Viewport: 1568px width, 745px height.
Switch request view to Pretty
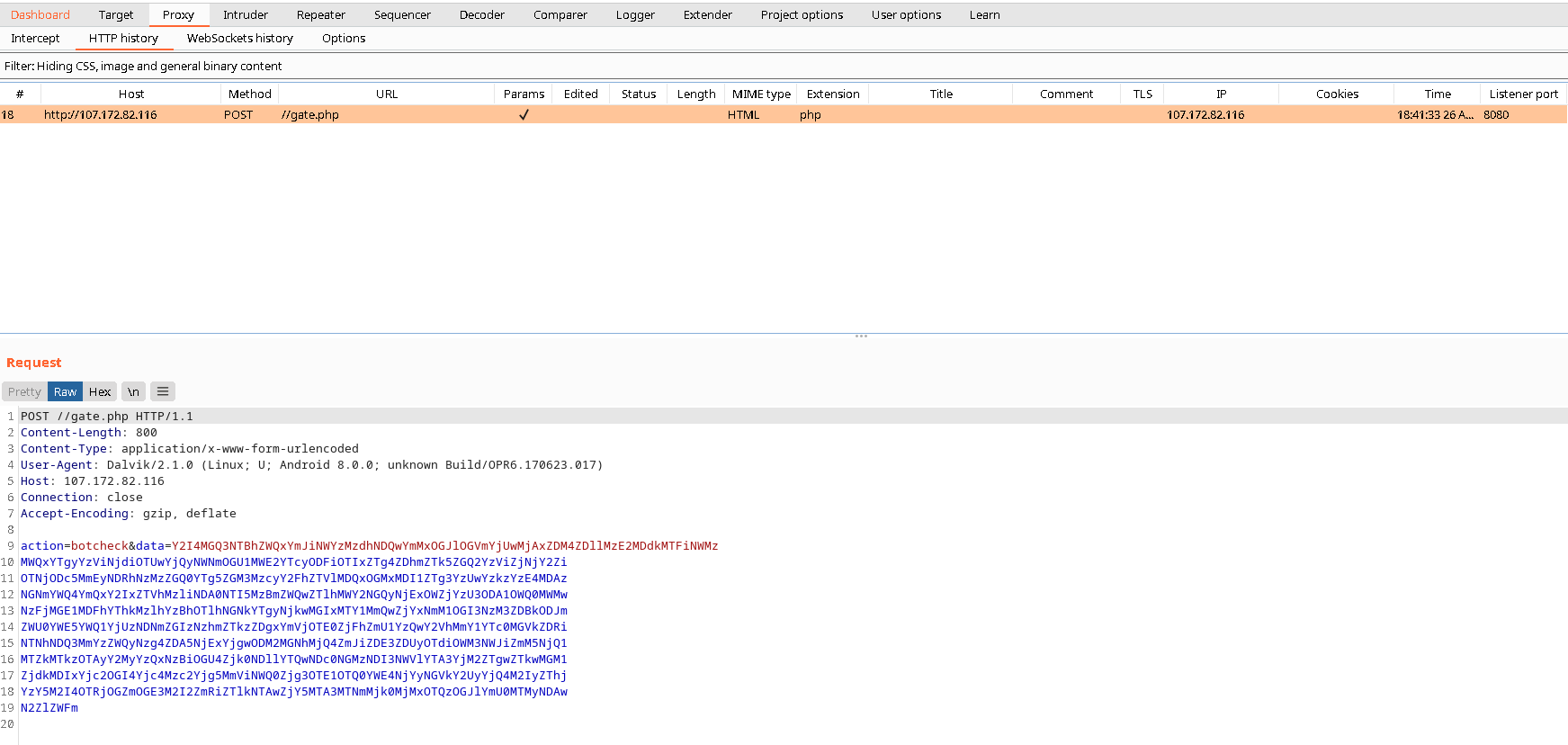(x=24, y=391)
